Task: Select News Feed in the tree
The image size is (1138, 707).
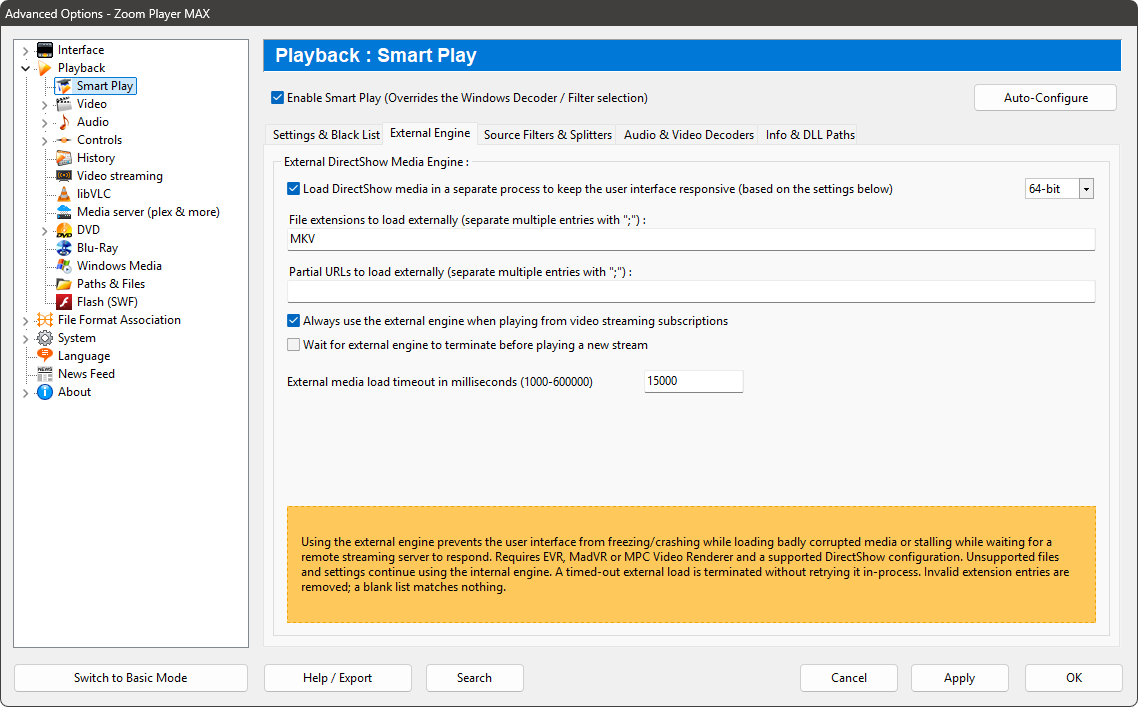Action: (86, 374)
